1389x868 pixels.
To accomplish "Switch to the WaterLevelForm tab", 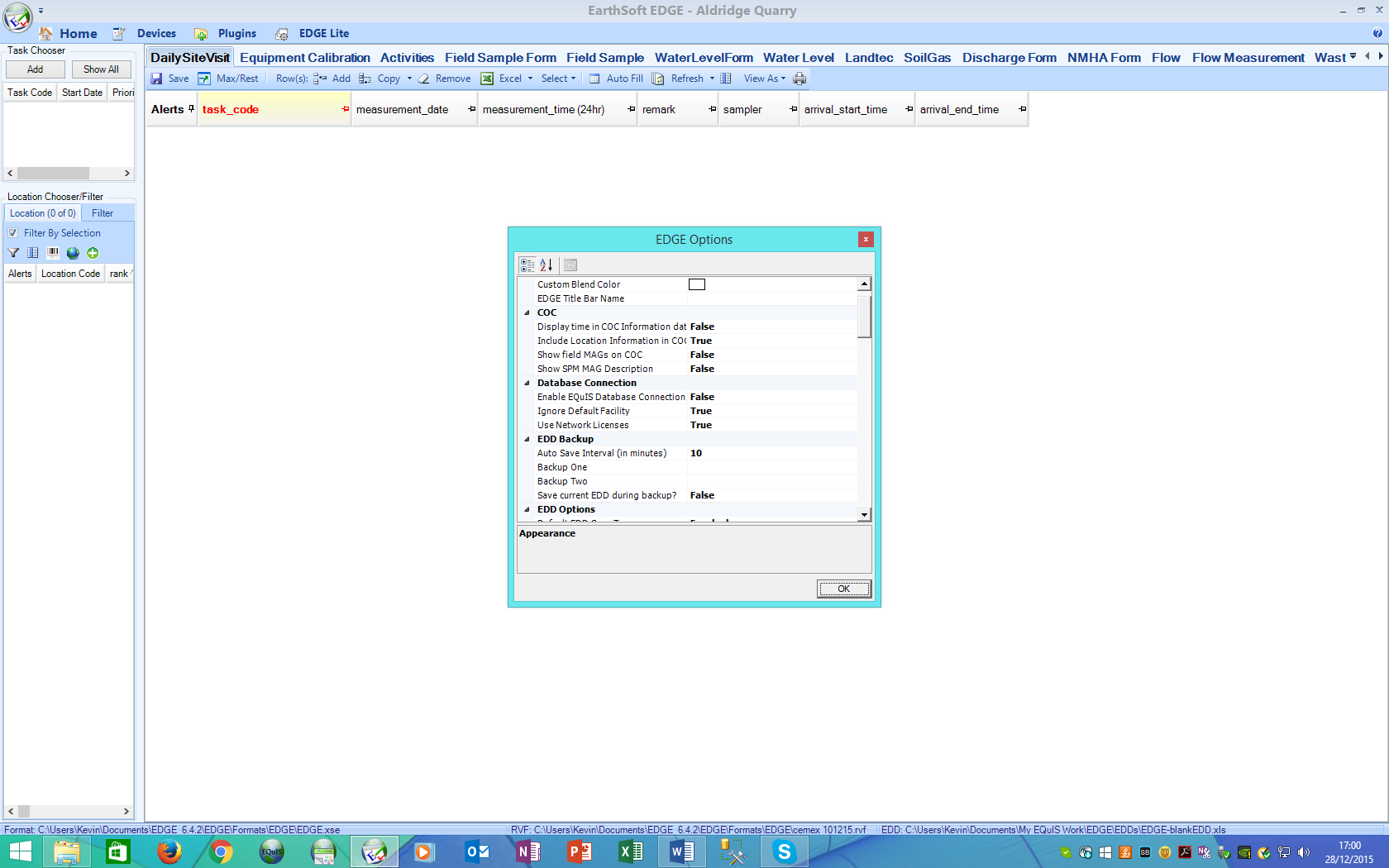I will [x=704, y=57].
